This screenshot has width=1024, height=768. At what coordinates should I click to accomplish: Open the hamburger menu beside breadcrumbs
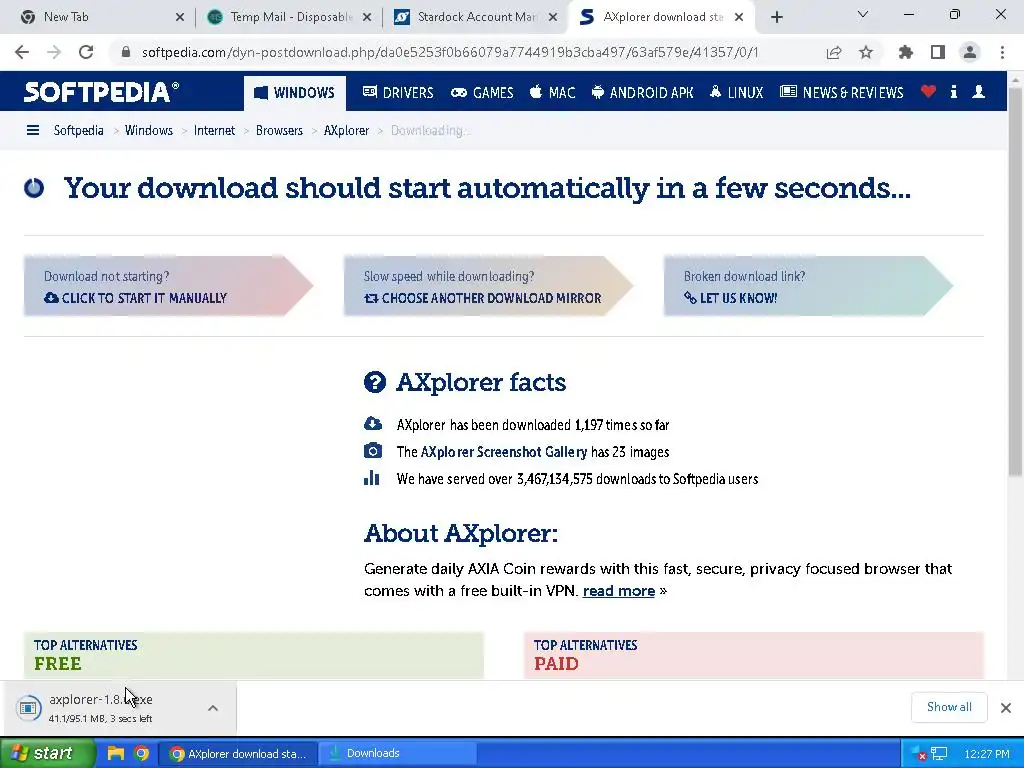33,131
